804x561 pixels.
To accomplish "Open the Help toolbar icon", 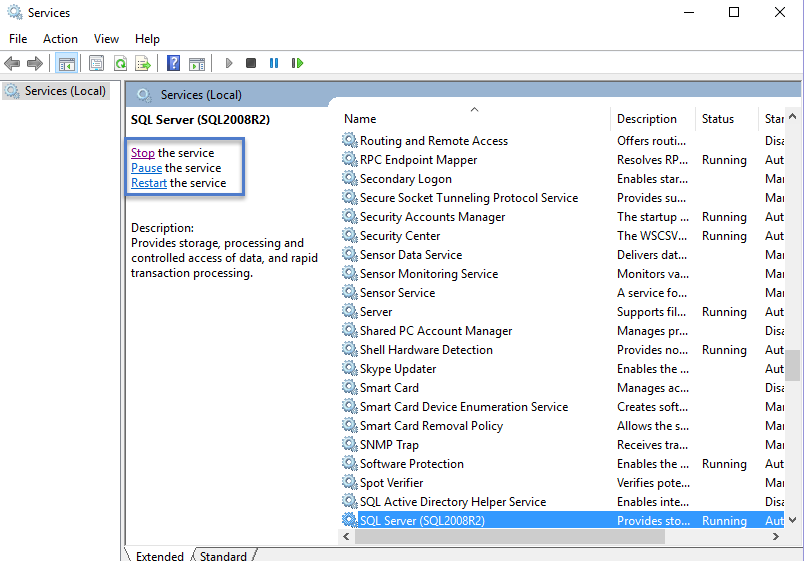I will coord(174,63).
